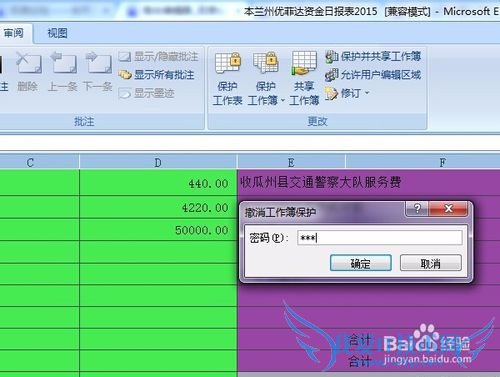
Task: Click Show/Hide Comment (显示/隐藏批注)
Action: (158, 57)
